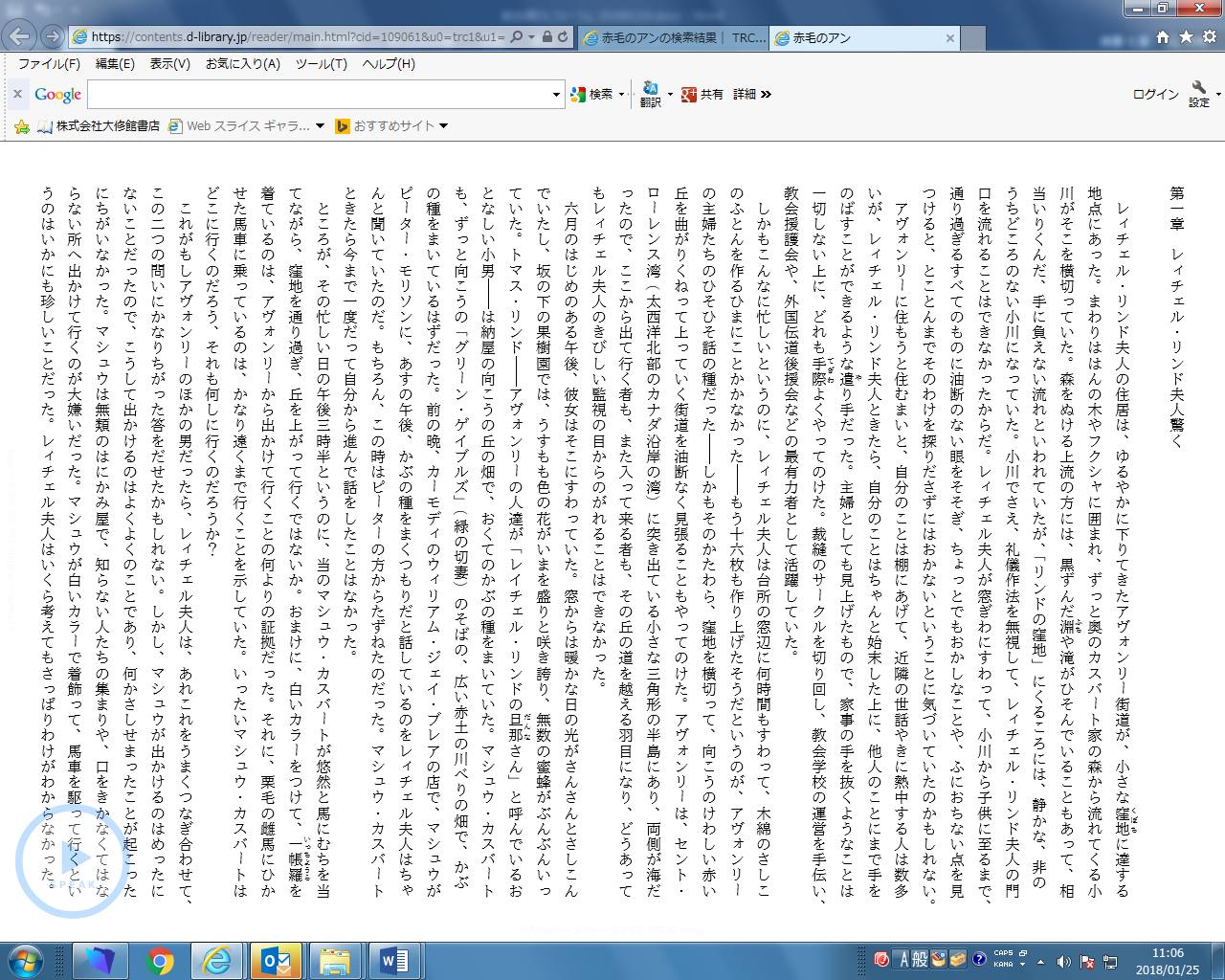Expand the 翻訳 dropdown arrow
The height and width of the screenshot is (980, 1225).
[x=670, y=94]
